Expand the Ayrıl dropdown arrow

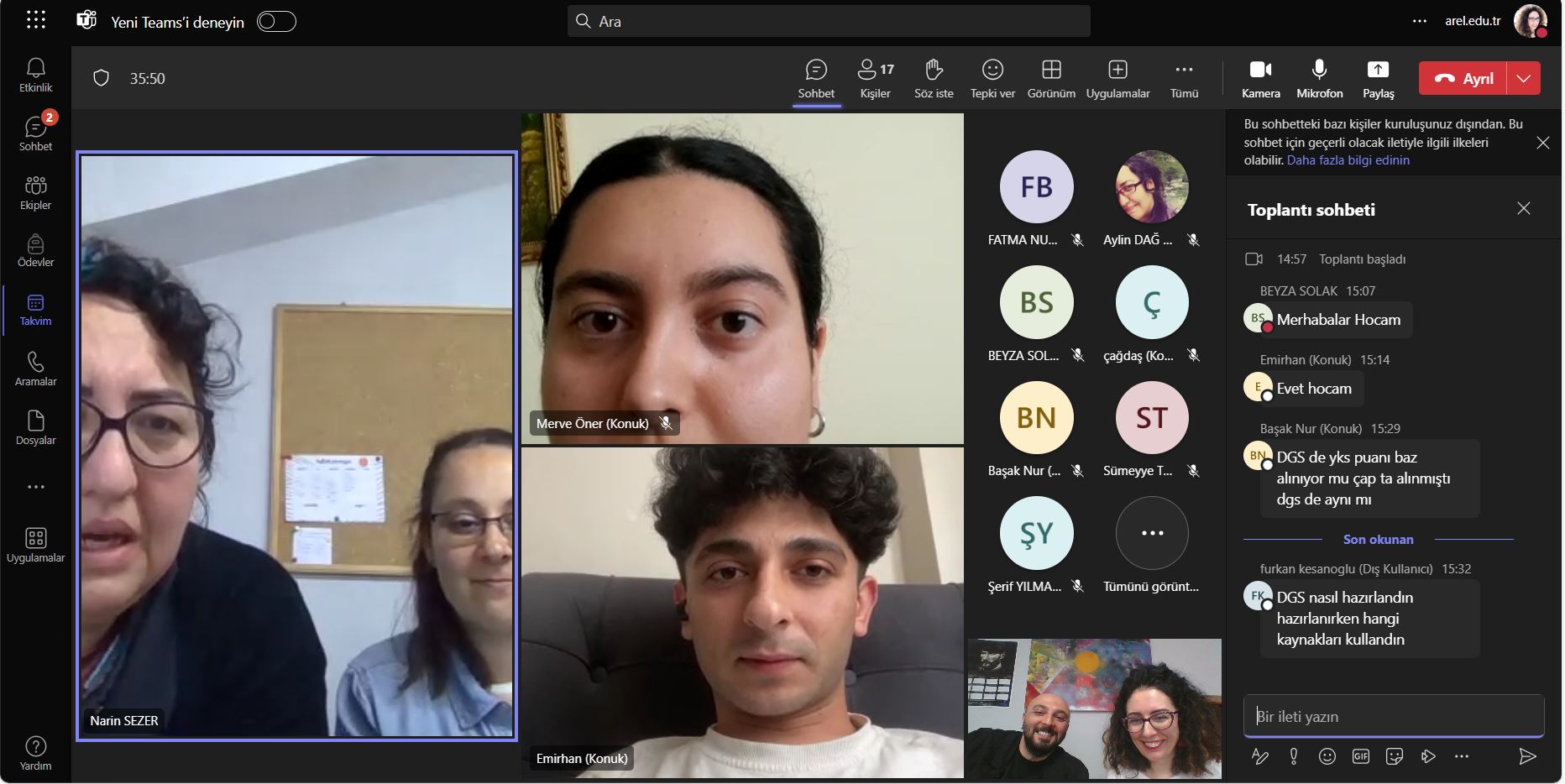[1524, 78]
